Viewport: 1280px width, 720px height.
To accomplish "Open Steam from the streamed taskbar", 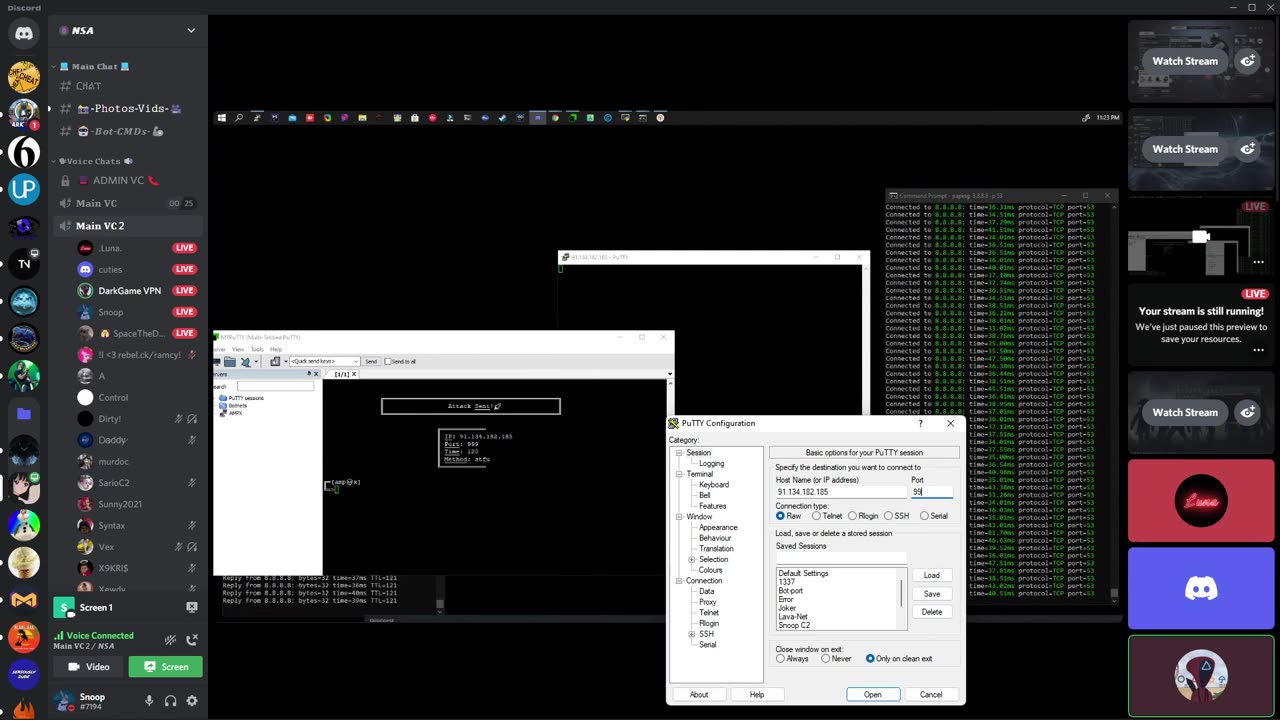I will coord(502,118).
